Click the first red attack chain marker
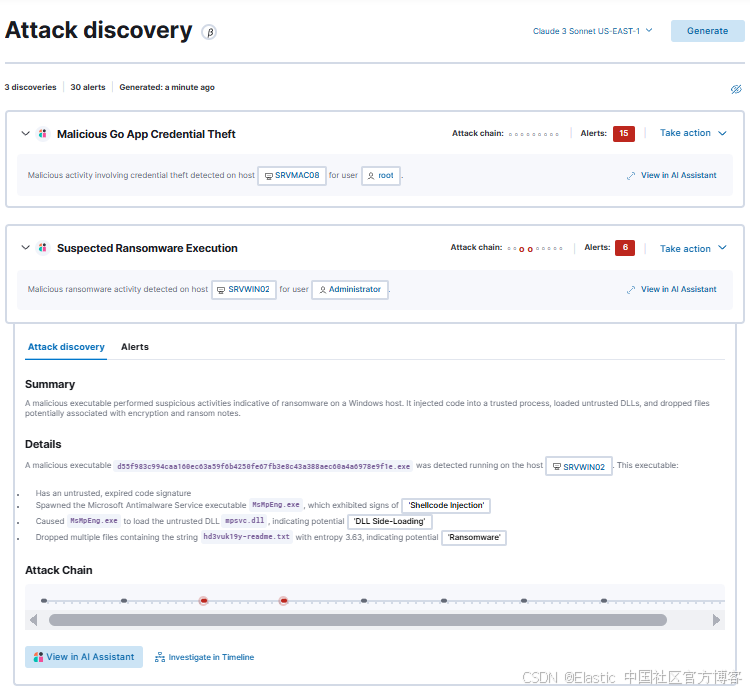 204,600
